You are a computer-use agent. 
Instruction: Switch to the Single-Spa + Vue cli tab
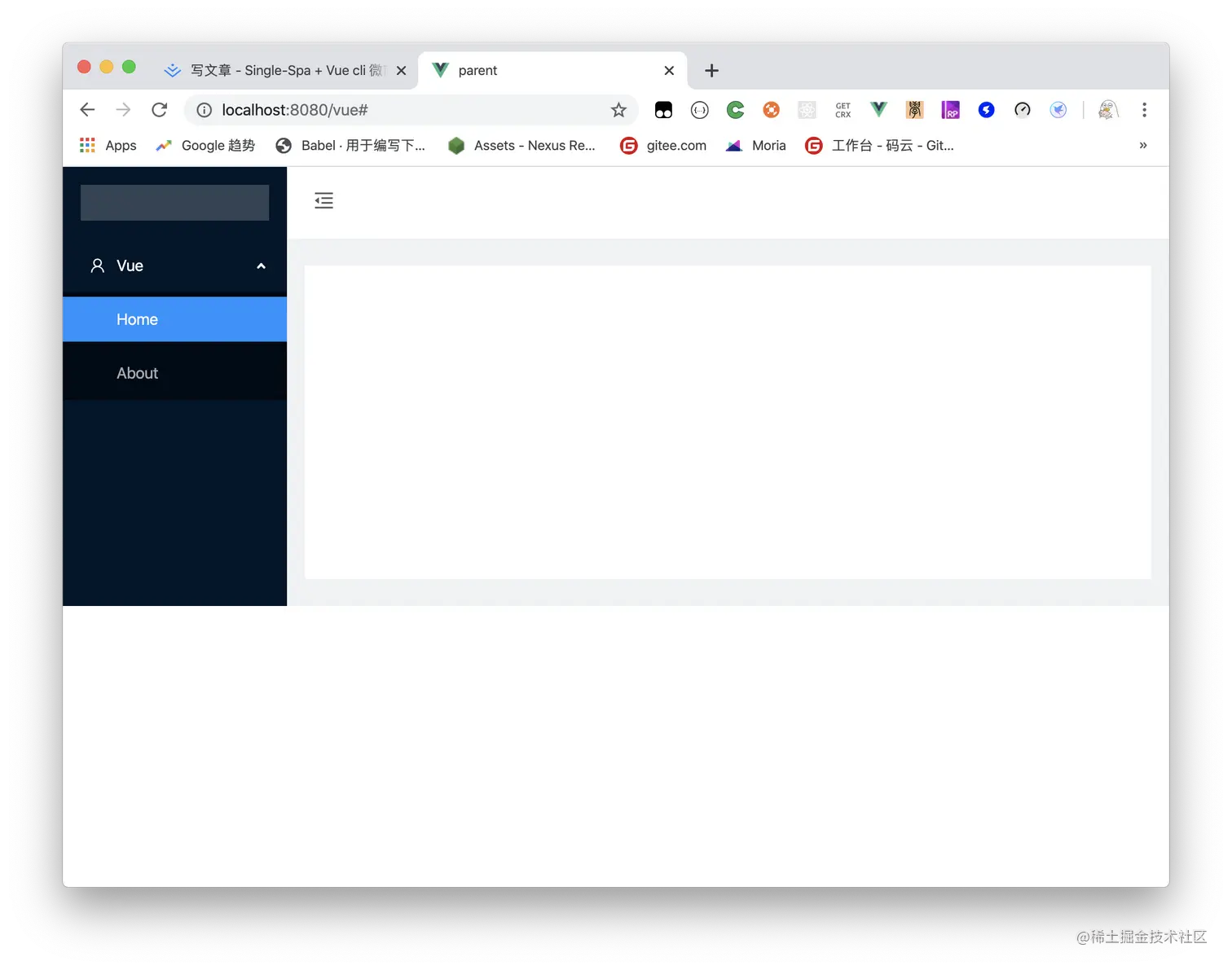(284, 71)
